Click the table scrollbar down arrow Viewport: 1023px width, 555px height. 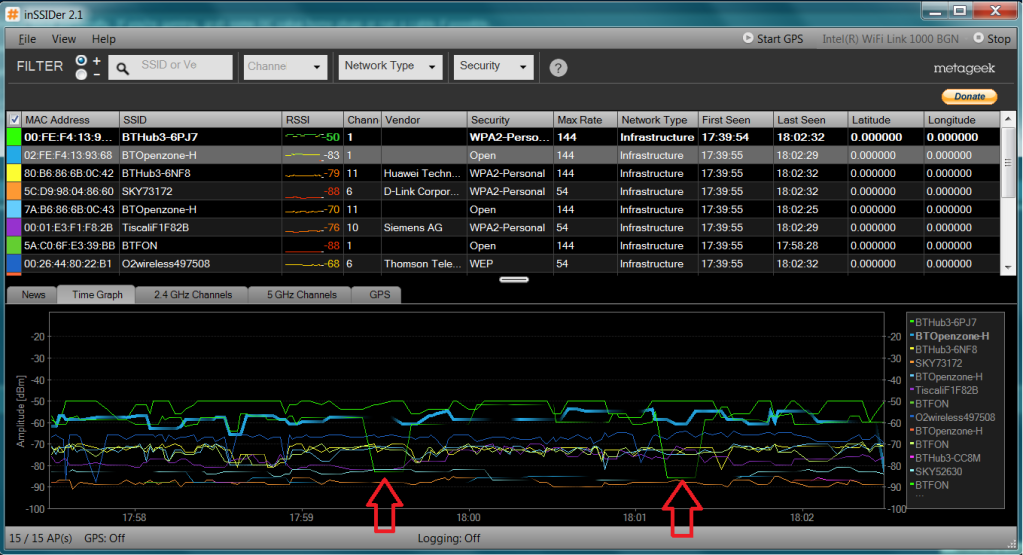pyautogui.click(x=1008, y=267)
